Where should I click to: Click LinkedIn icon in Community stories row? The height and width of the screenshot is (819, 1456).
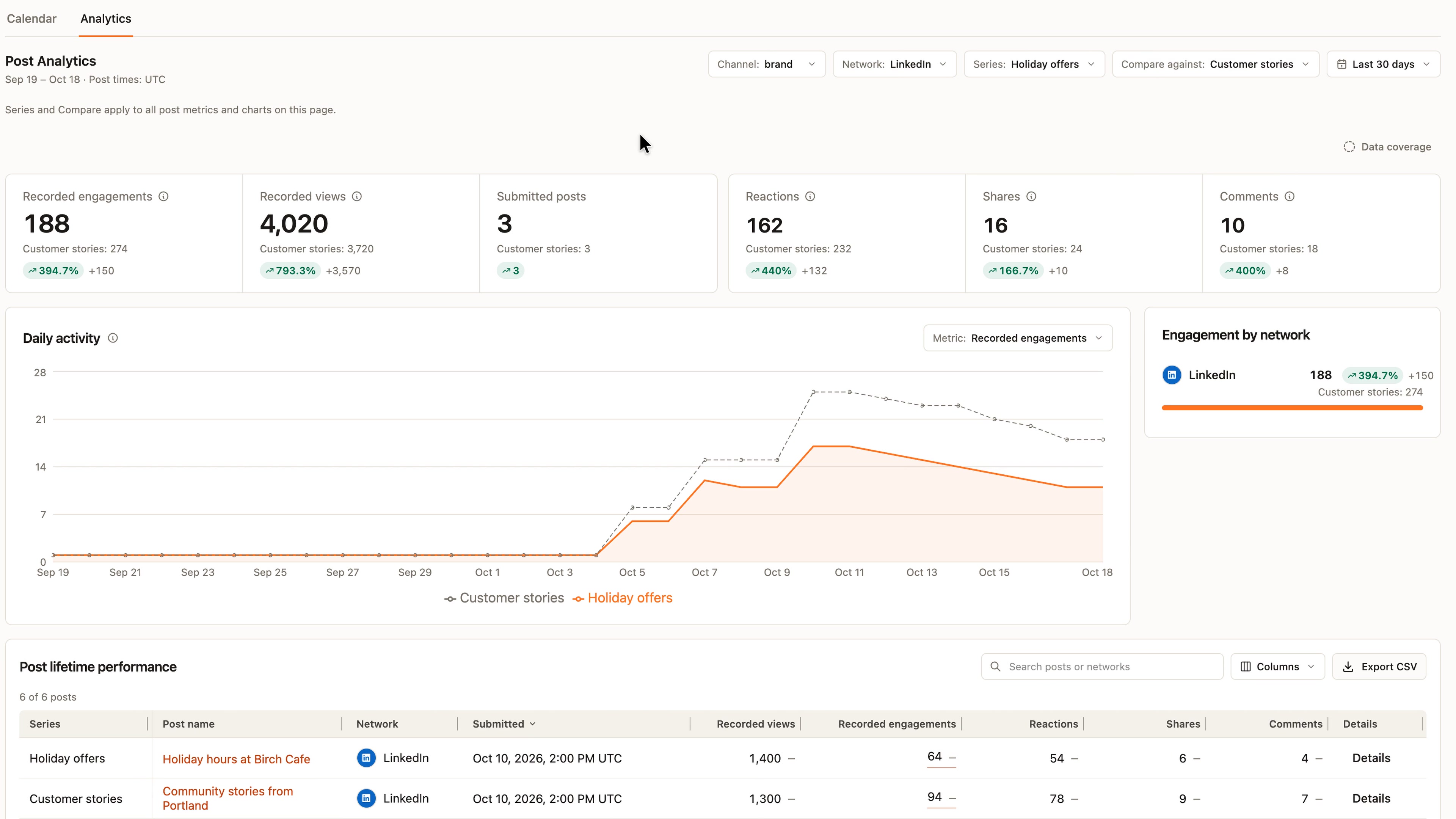tap(366, 798)
